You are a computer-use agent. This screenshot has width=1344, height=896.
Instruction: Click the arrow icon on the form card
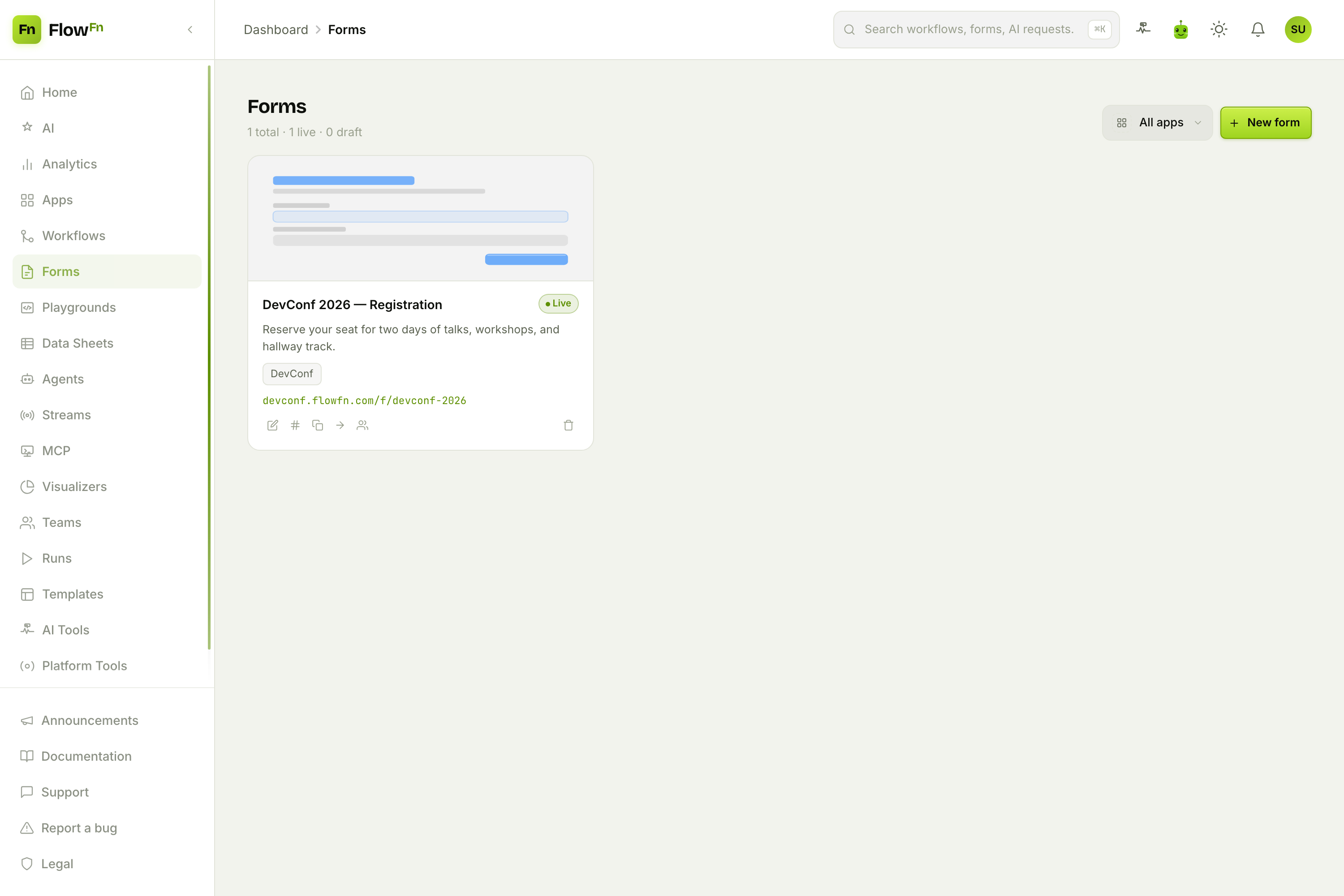(x=340, y=425)
